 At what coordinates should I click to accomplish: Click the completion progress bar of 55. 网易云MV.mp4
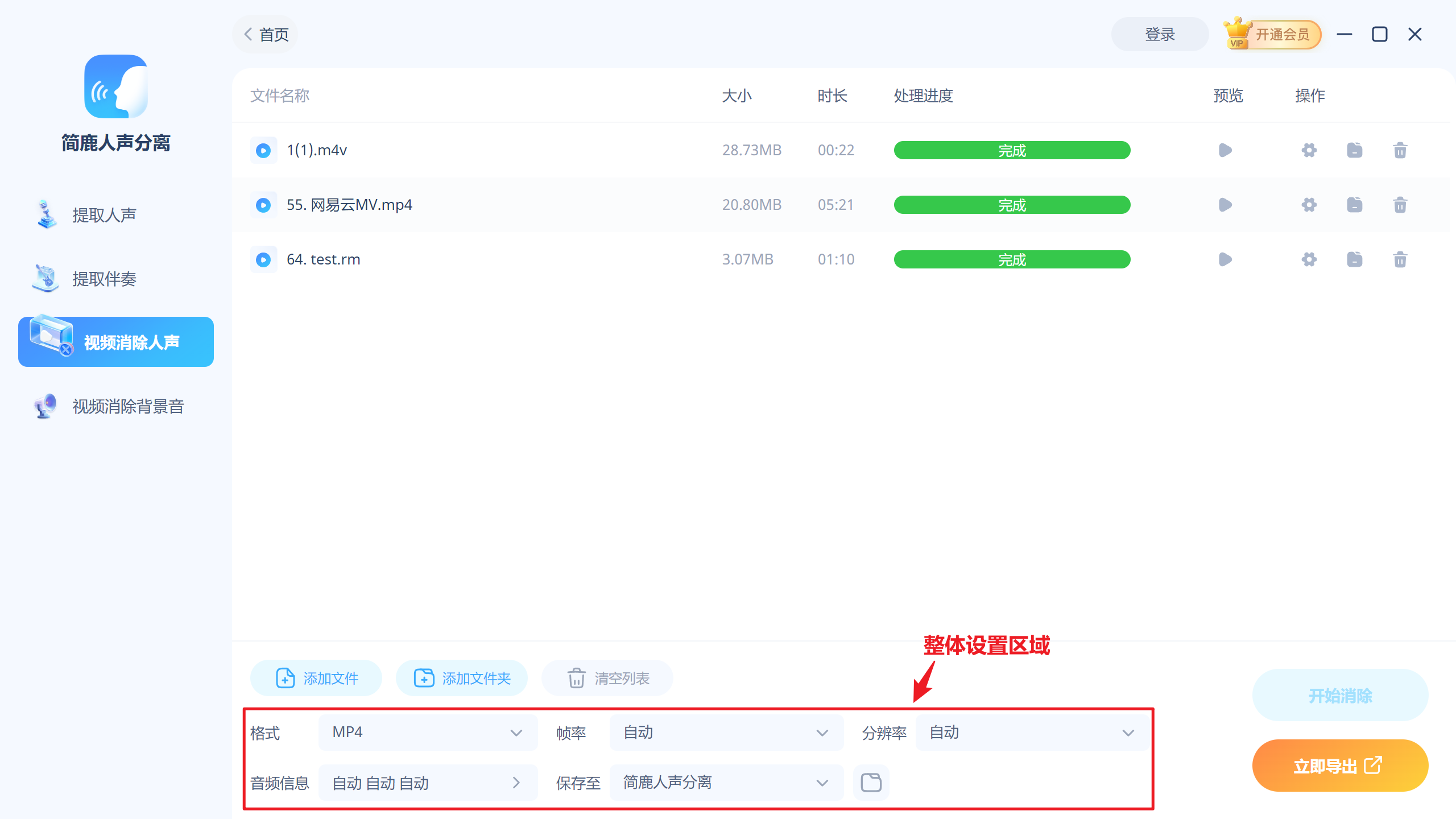click(x=1011, y=205)
